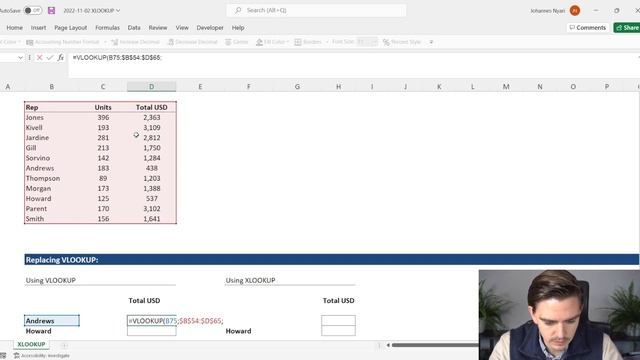Click Units value 396
Viewport: 640px width, 360px height.
pyautogui.click(x=103, y=118)
